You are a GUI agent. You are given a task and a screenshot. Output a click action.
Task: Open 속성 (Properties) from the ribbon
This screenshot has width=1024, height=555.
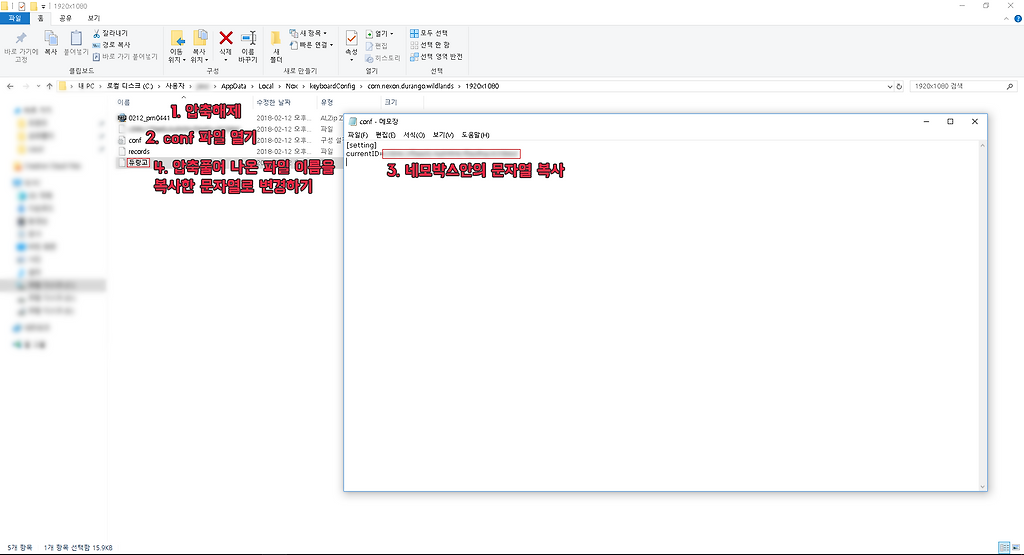pyautogui.click(x=351, y=46)
